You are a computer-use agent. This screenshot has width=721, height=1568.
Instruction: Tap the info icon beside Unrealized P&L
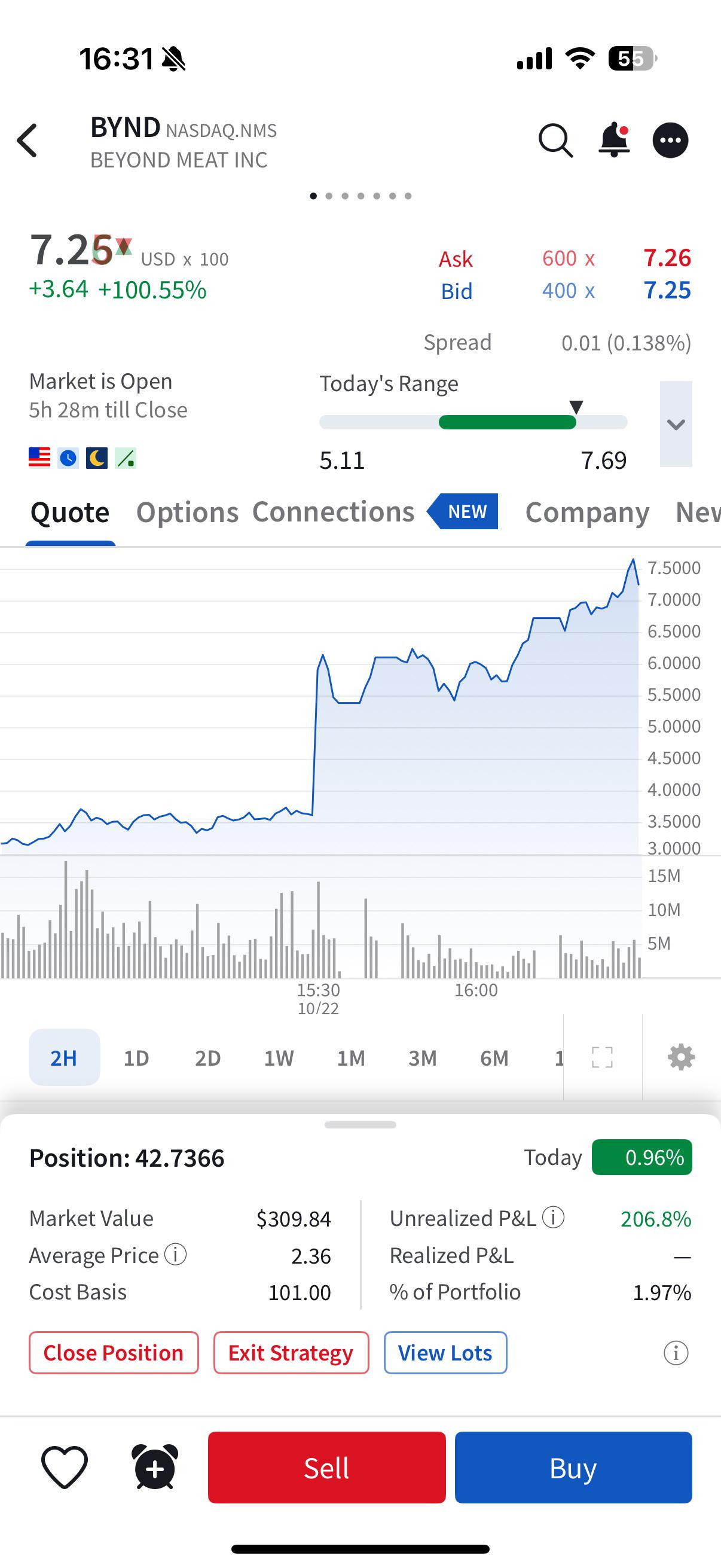point(553,1218)
